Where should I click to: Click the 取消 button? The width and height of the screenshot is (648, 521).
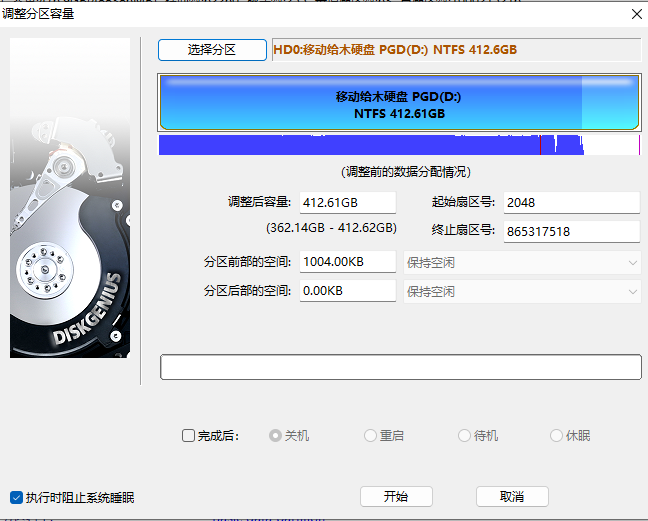pyautogui.click(x=512, y=496)
